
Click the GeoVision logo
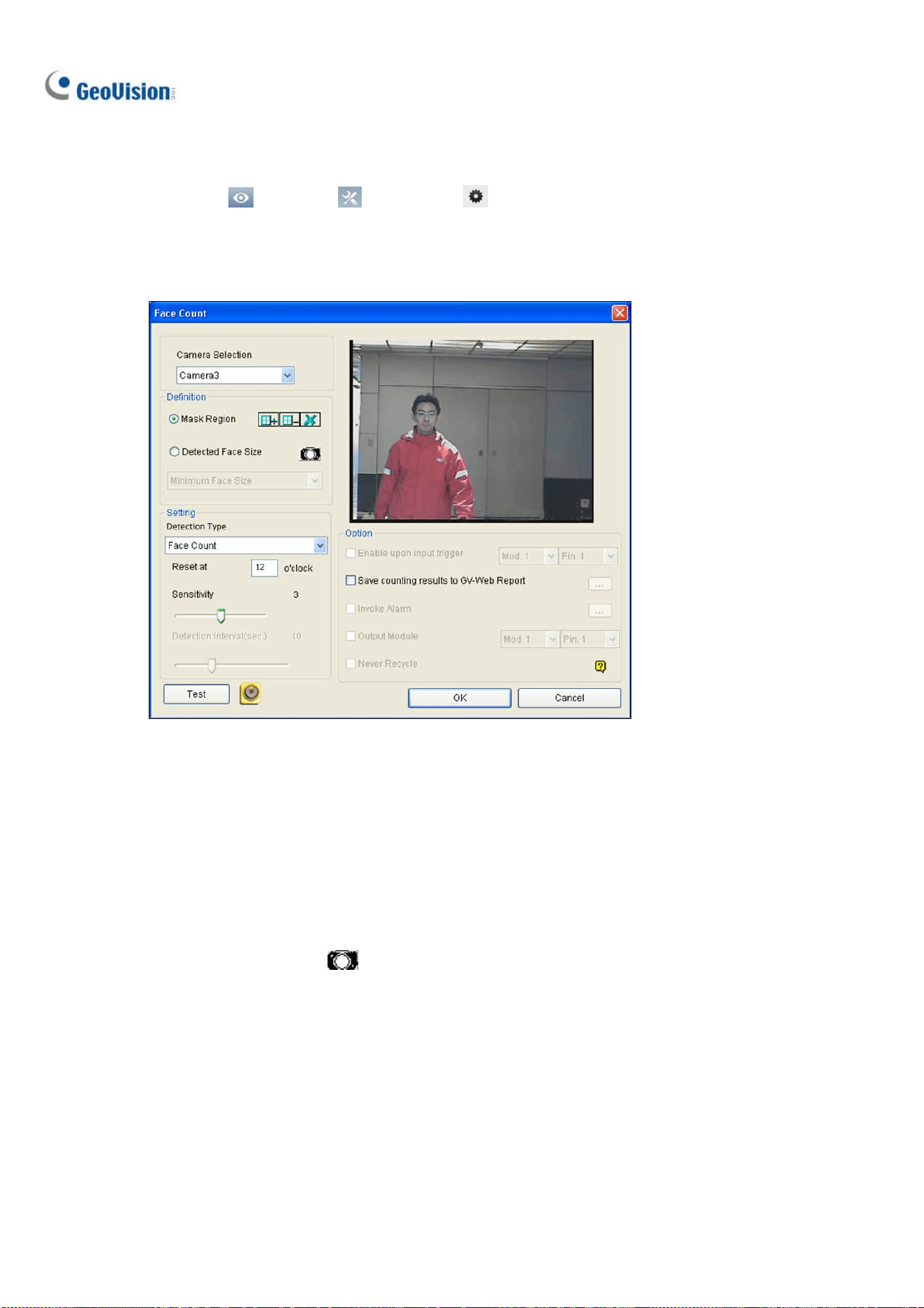pos(110,87)
